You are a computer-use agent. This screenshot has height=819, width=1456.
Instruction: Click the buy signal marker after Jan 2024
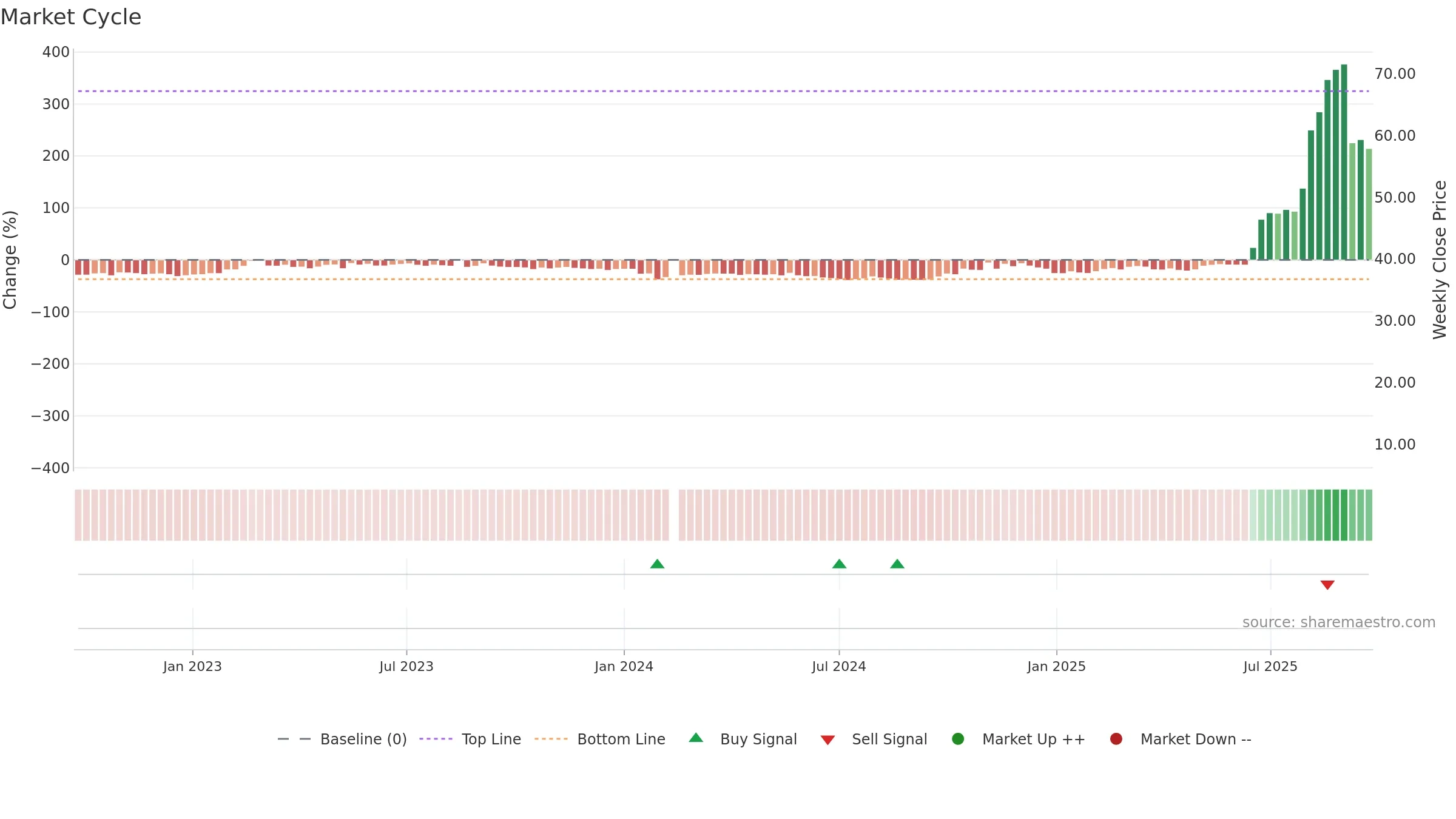coord(657,564)
